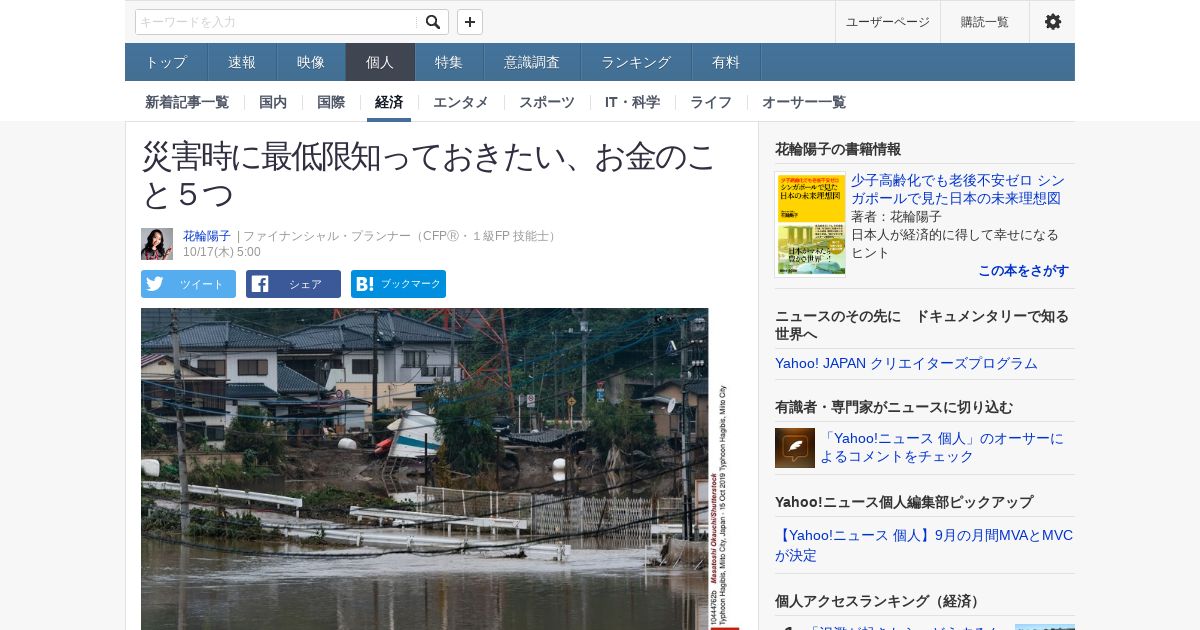This screenshot has width=1200, height=630.
Task: Click the 個人アクセスランキング（経済） heading
Action: pyautogui.click(x=880, y=601)
